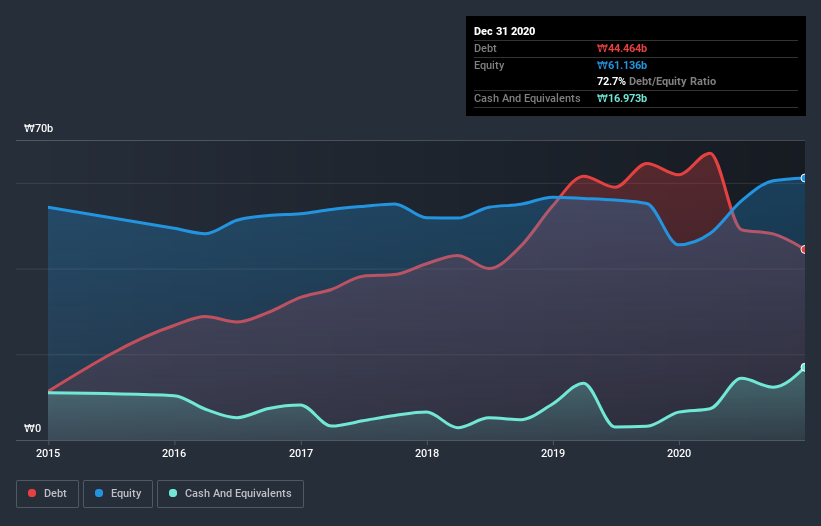Click the ₩70b y-axis label
The height and width of the screenshot is (526, 821).
38,128
